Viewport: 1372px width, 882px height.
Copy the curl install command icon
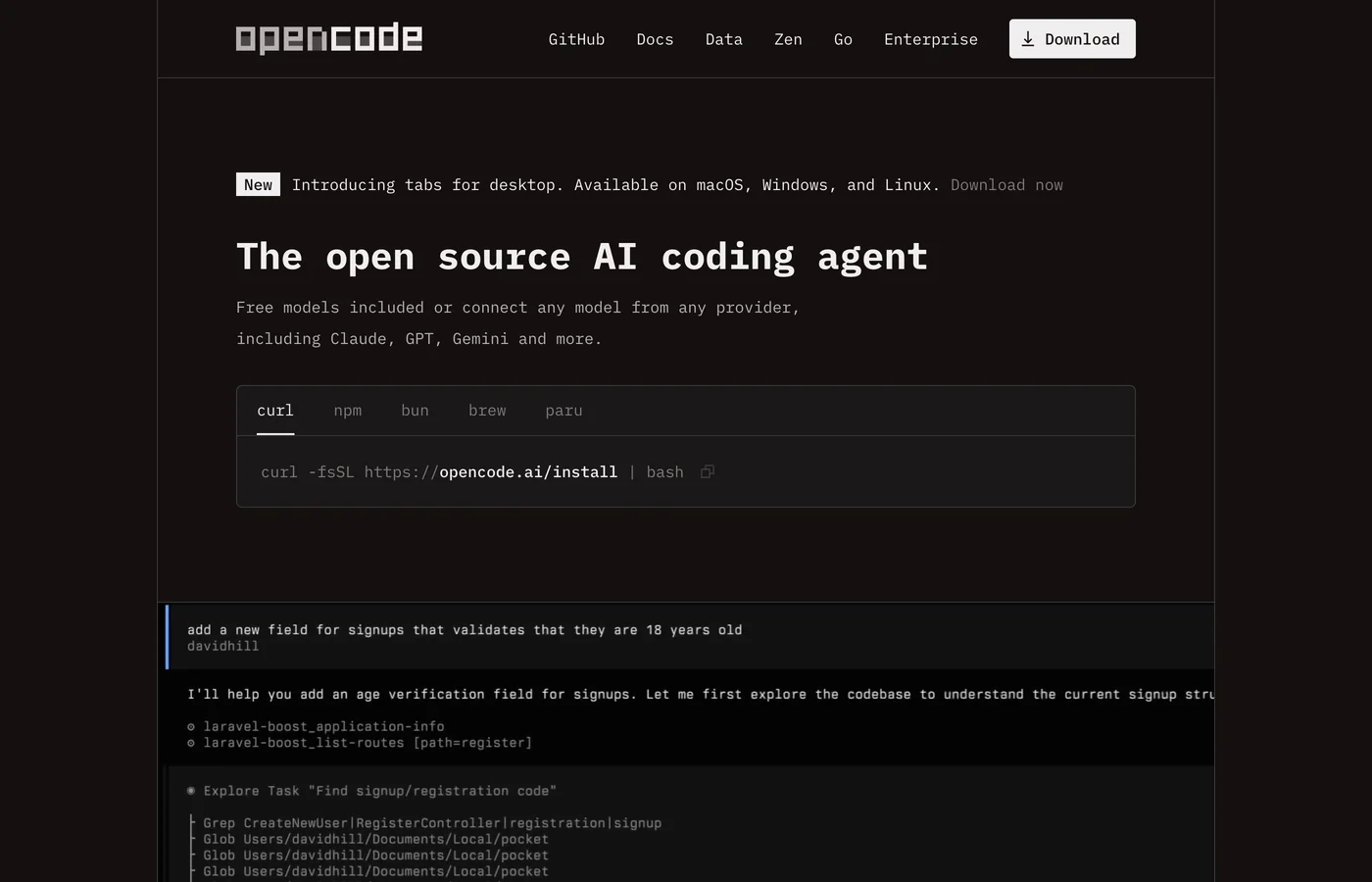pyautogui.click(x=708, y=471)
